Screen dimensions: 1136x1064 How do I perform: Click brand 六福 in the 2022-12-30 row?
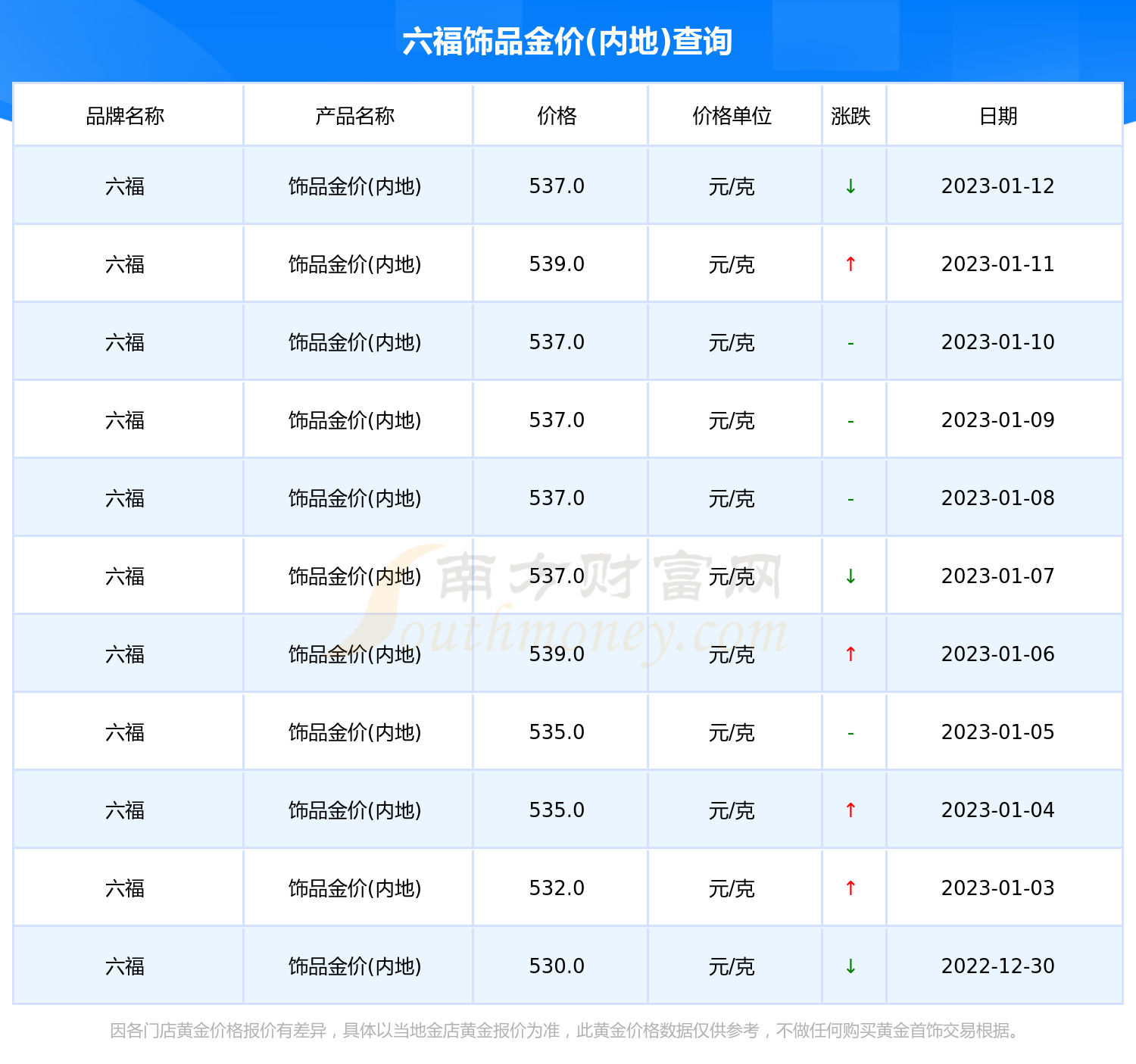click(125, 966)
